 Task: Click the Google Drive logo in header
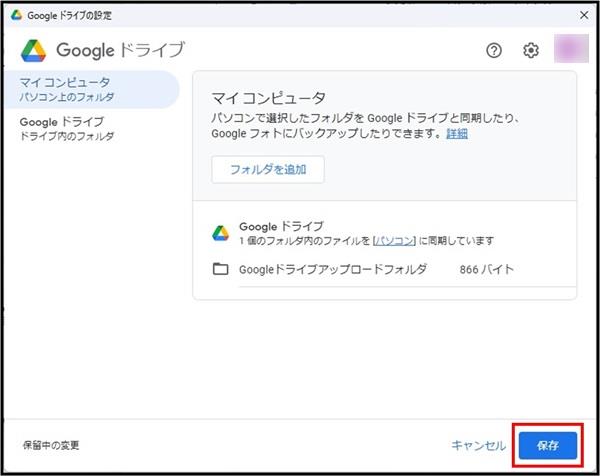click(34, 50)
